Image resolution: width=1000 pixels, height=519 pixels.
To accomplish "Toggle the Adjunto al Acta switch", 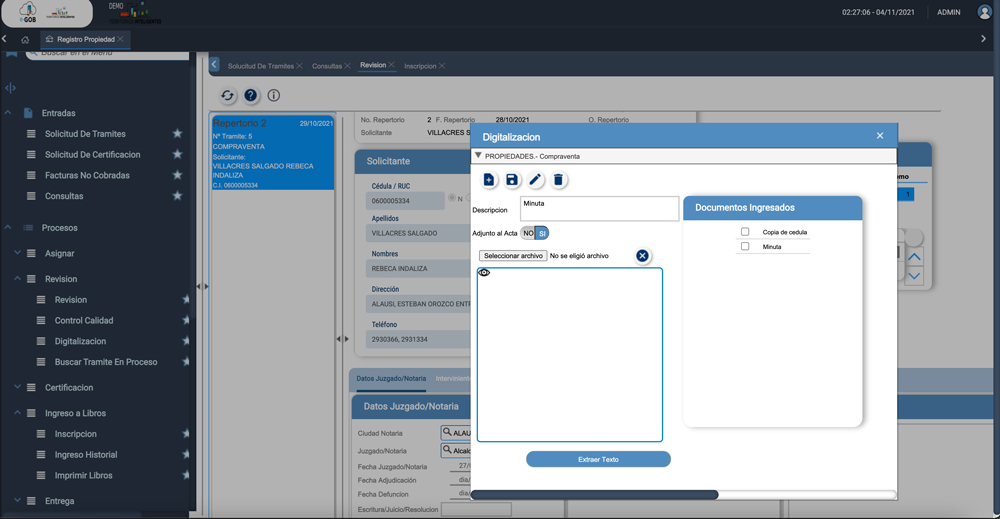I will click(x=535, y=233).
